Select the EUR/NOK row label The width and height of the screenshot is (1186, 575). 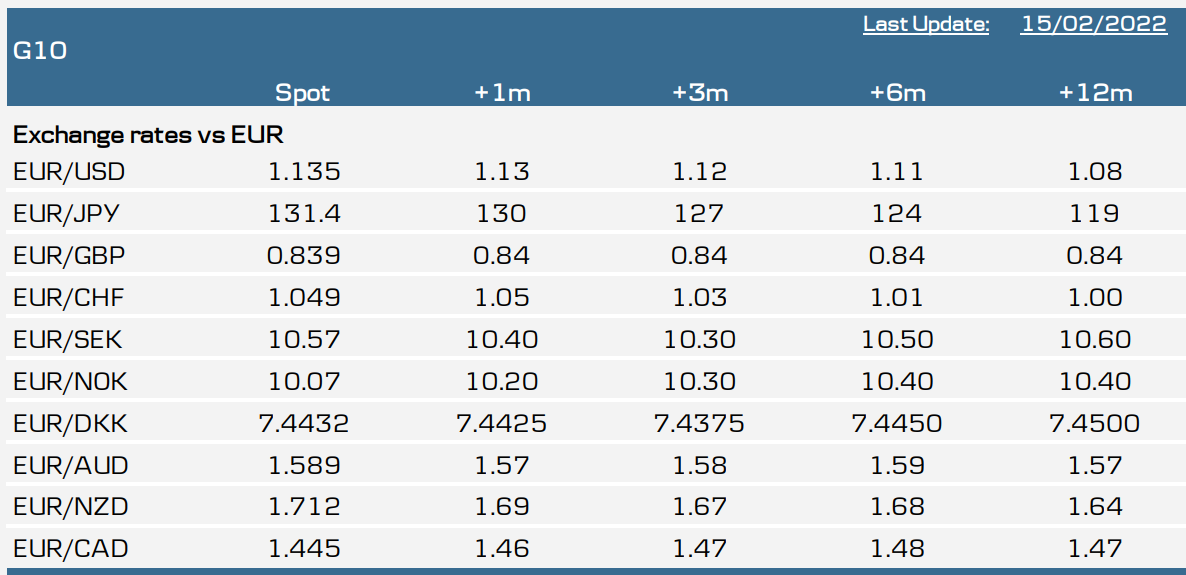[x=70, y=381]
